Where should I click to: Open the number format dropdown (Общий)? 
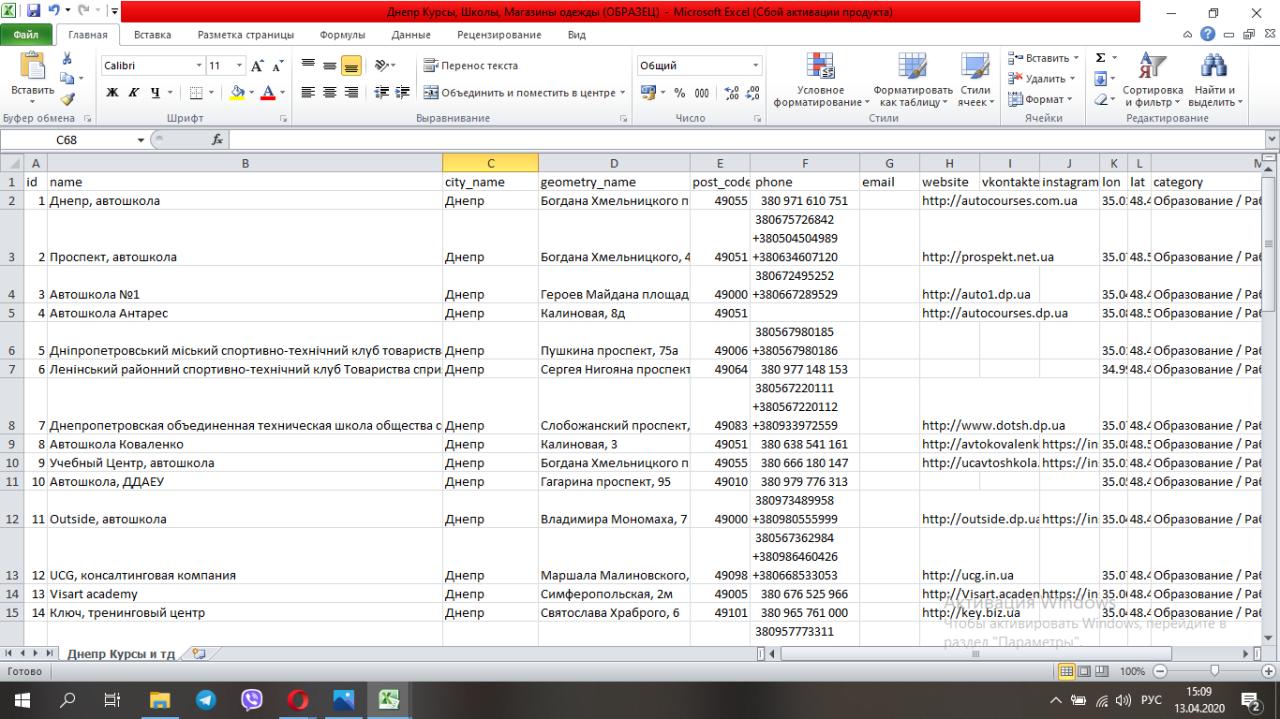coord(755,66)
